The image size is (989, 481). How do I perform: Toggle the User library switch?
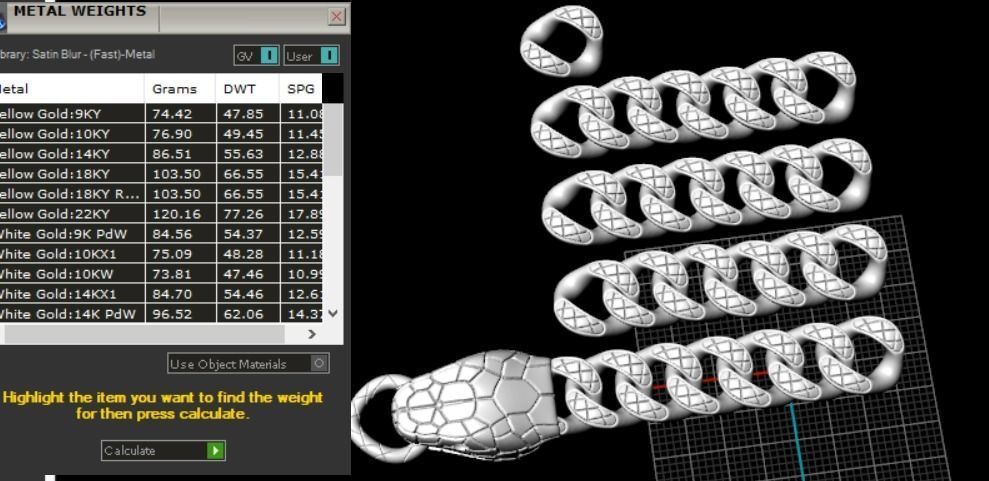312,55
